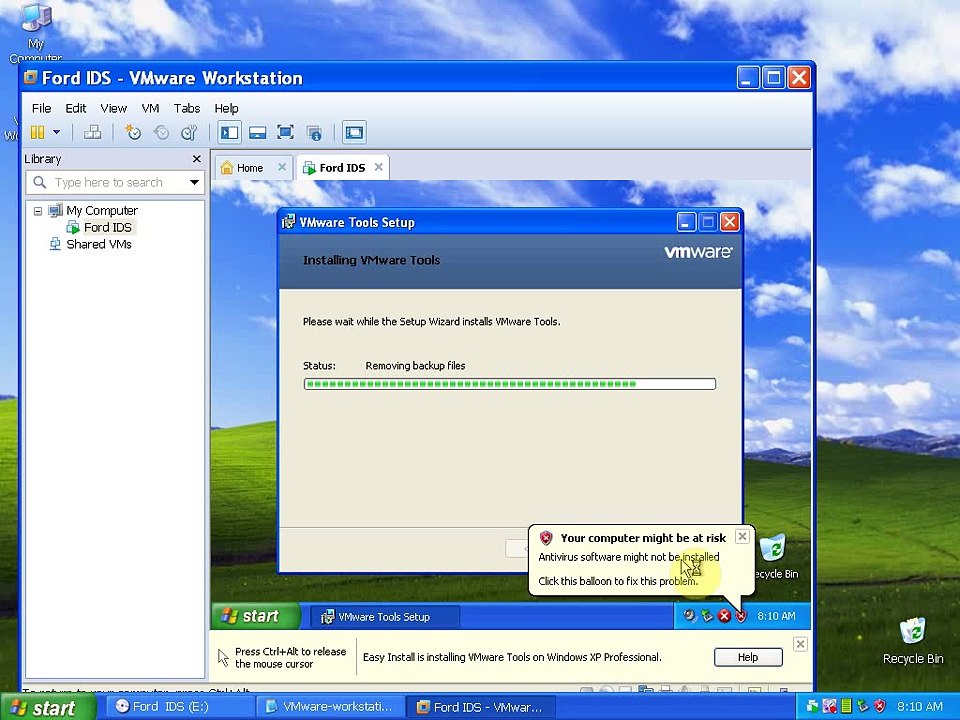
Task: Click guest tray network connection icon
Action: tap(707, 616)
